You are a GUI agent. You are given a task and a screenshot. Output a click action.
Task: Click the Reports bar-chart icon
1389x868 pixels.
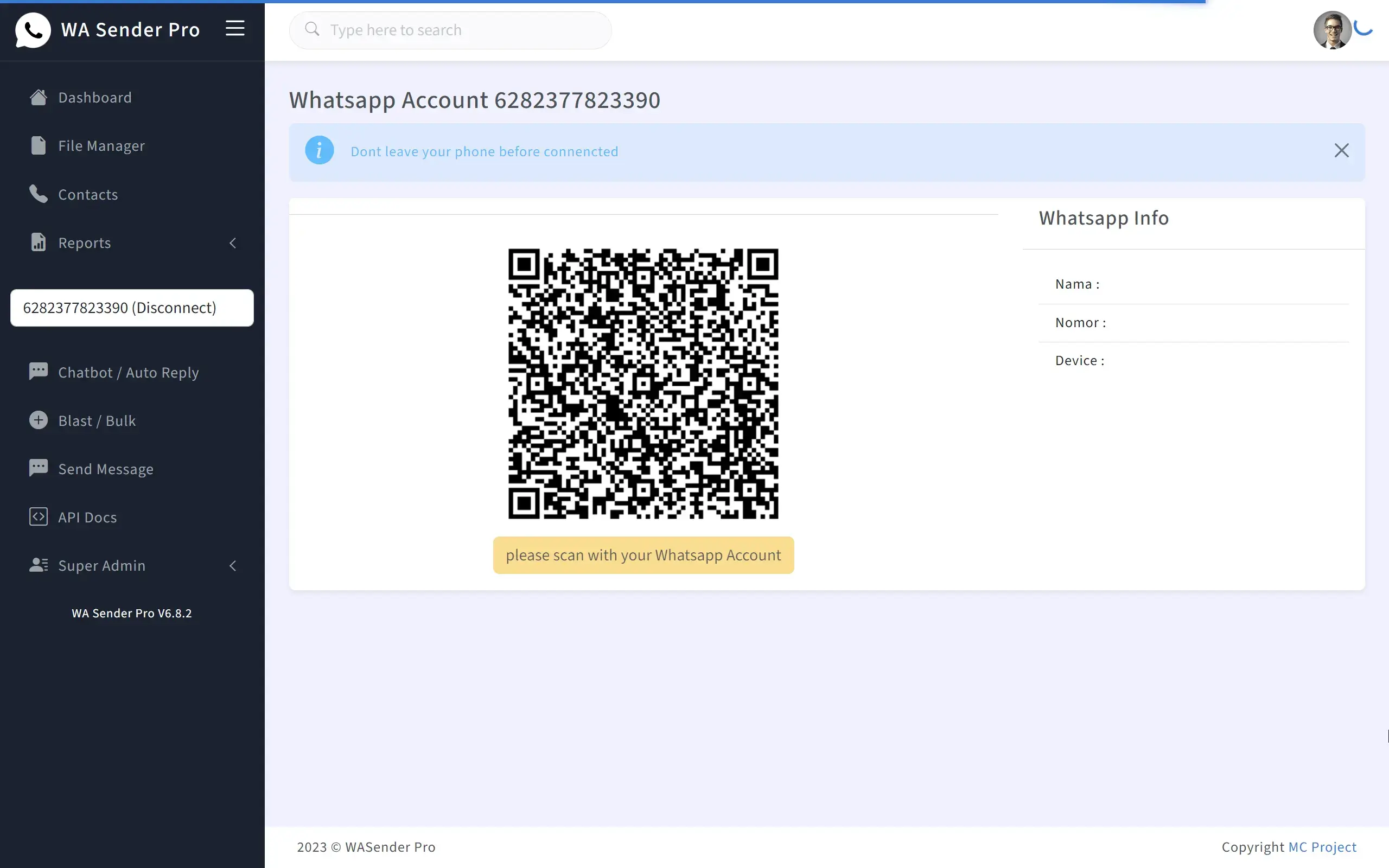coord(38,242)
